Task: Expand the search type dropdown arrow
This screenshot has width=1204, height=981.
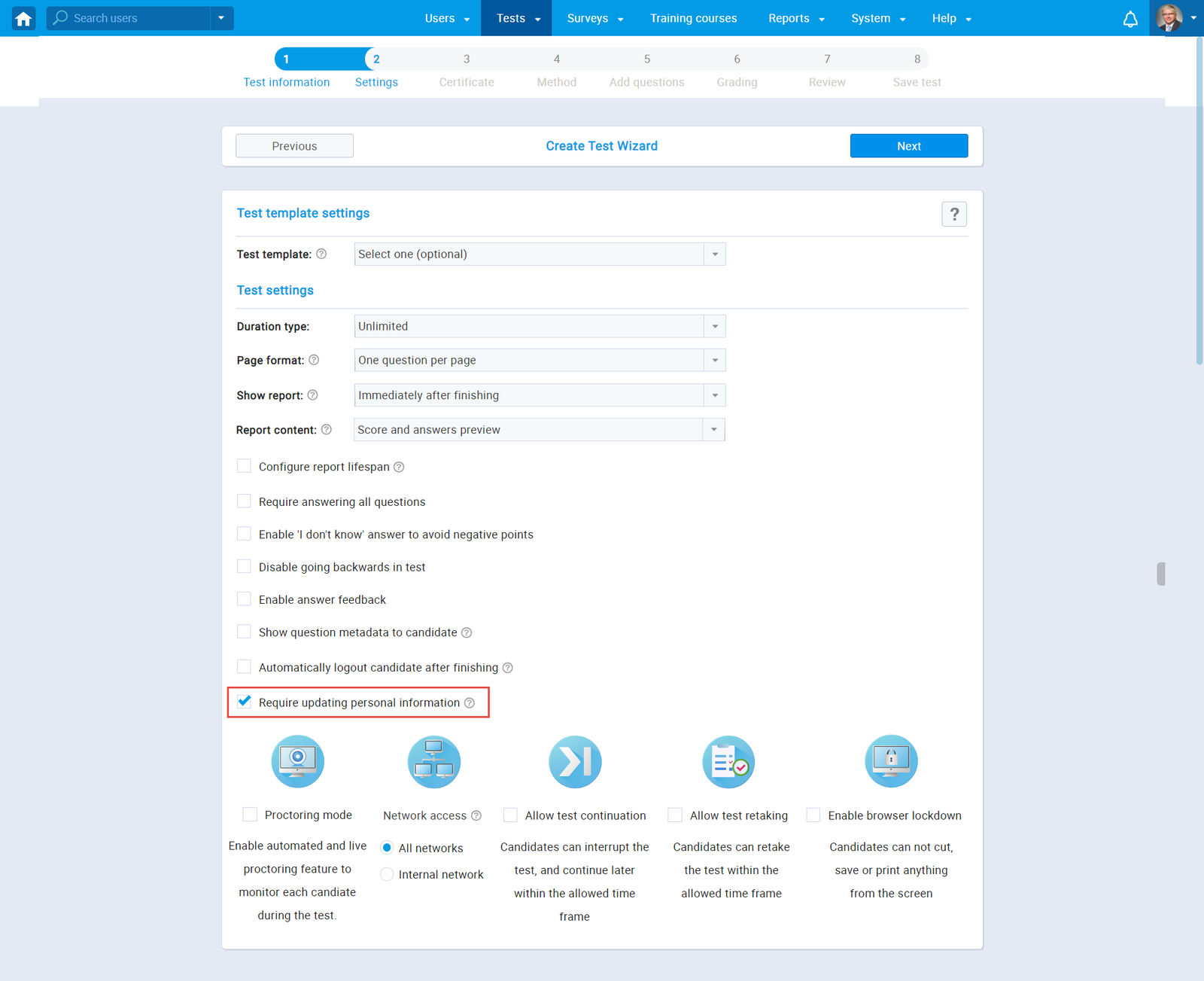Action: point(221,18)
